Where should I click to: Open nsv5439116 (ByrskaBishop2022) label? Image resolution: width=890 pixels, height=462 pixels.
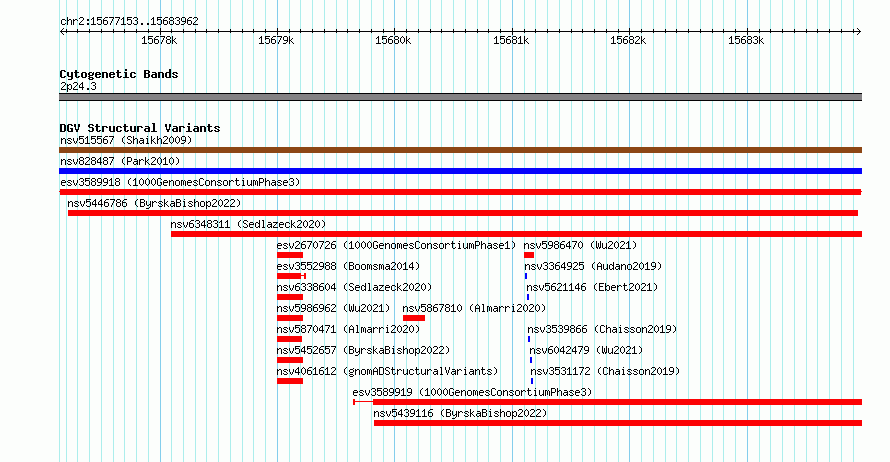[460, 413]
